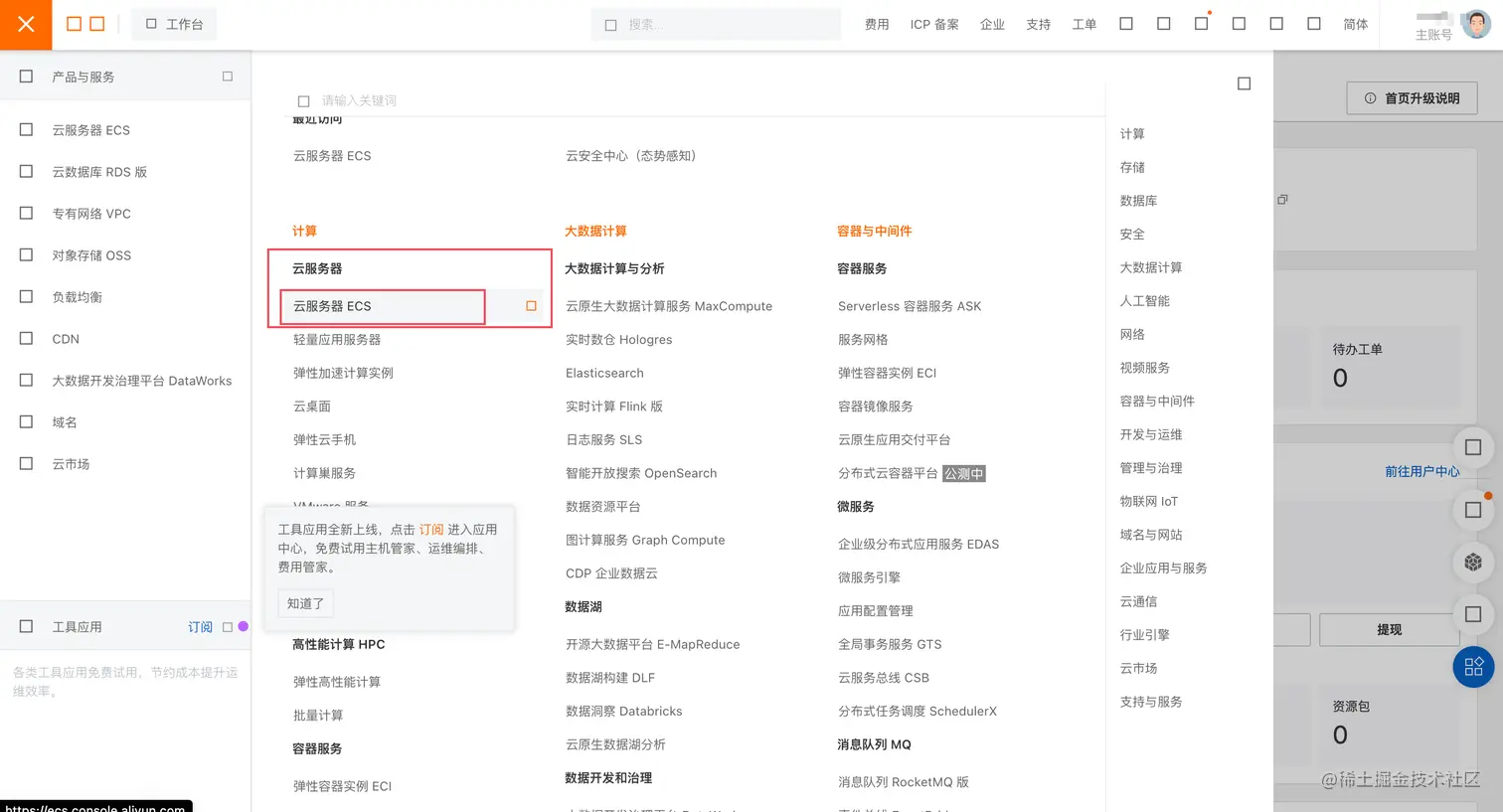Jump to 开发与运维 in the category index
This screenshot has height=812, width=1503.
[1151, 434]
